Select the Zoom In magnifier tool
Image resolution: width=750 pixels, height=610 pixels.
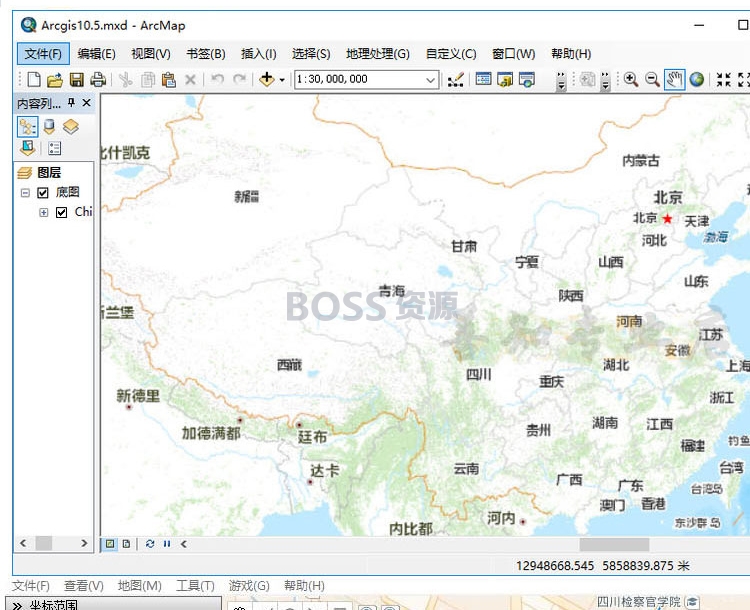click(631, 79)
